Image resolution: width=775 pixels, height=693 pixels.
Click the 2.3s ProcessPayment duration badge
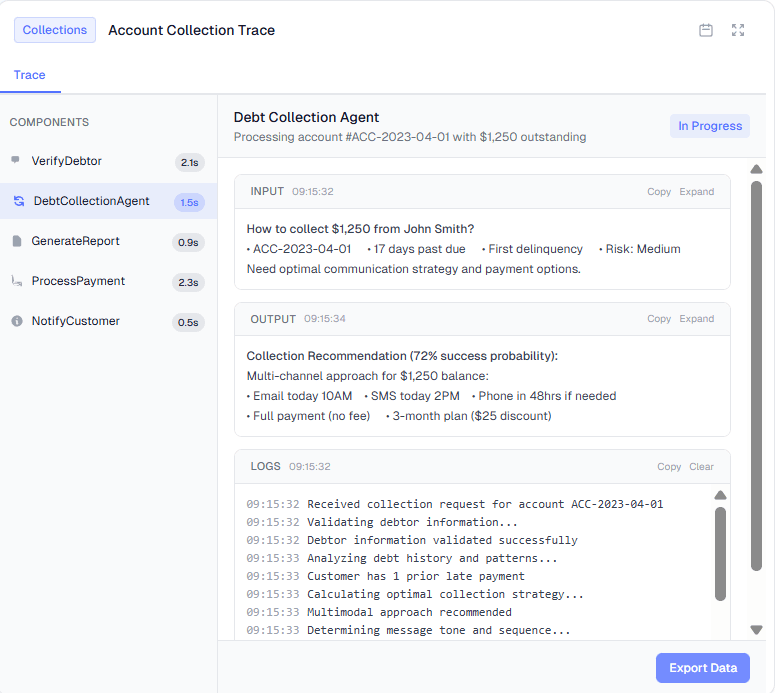[188, 283]
